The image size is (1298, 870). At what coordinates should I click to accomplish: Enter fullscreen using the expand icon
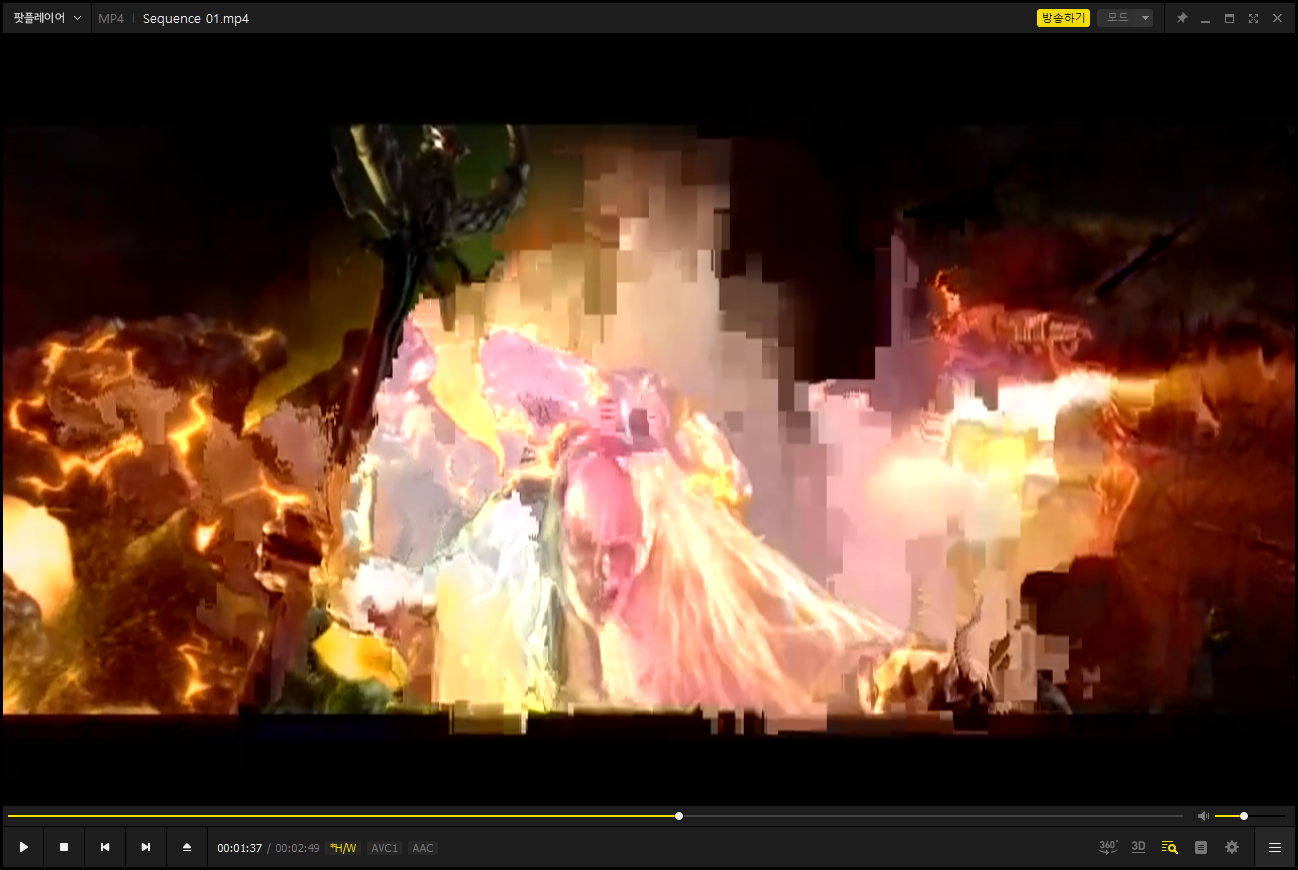point(1253,18)
